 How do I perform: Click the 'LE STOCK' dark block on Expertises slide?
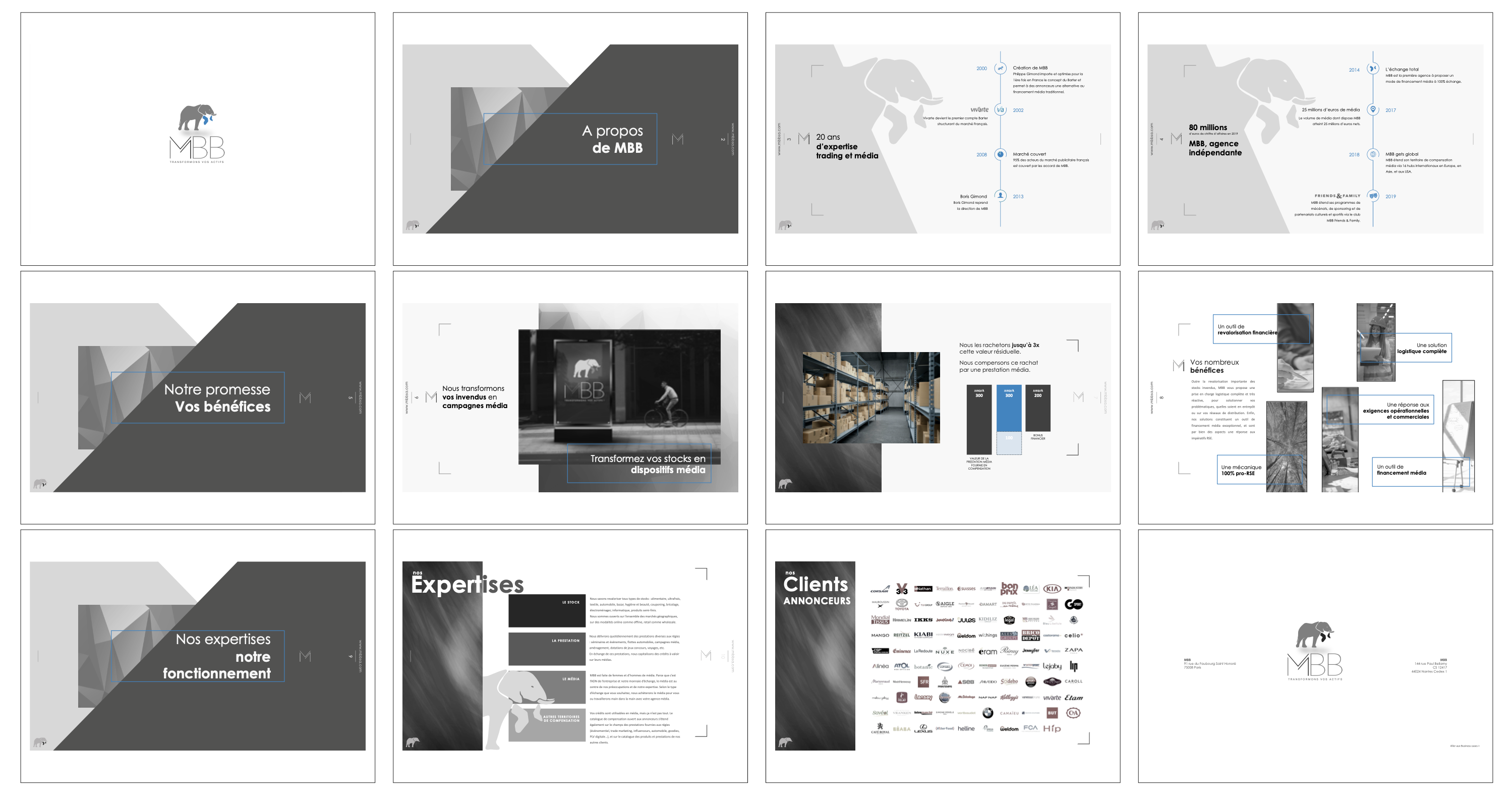(547, 611)
